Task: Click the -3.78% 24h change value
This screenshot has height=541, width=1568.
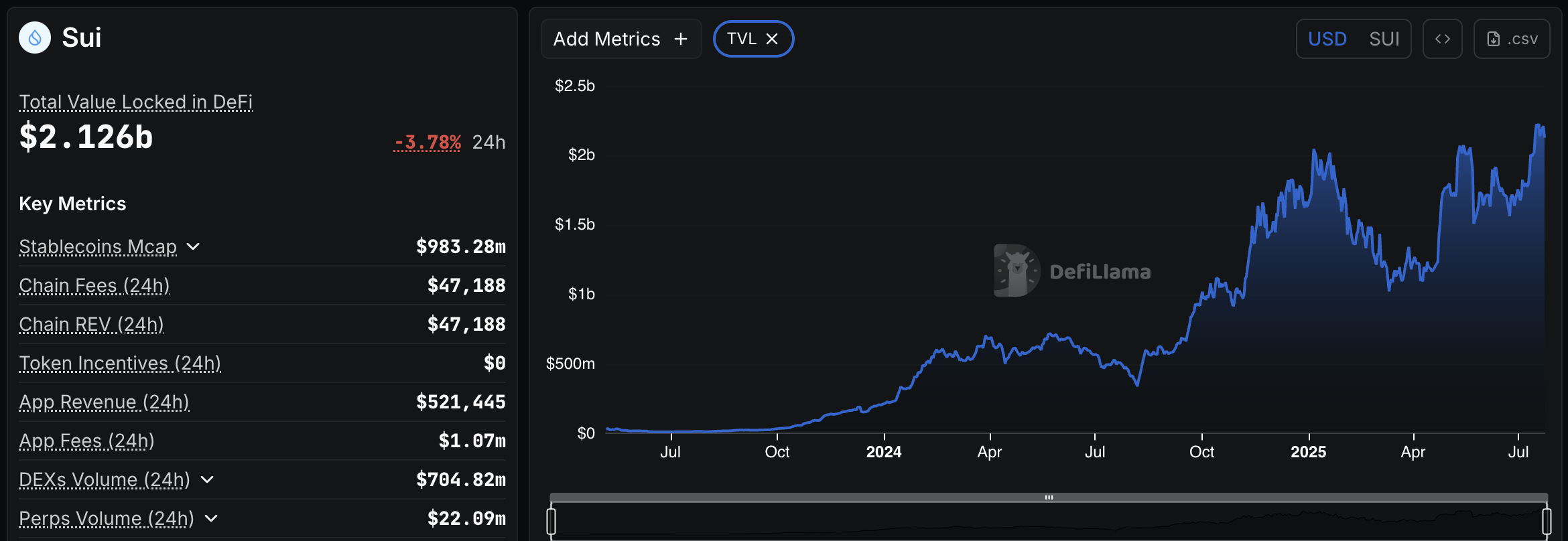Action: pos(428,143)
